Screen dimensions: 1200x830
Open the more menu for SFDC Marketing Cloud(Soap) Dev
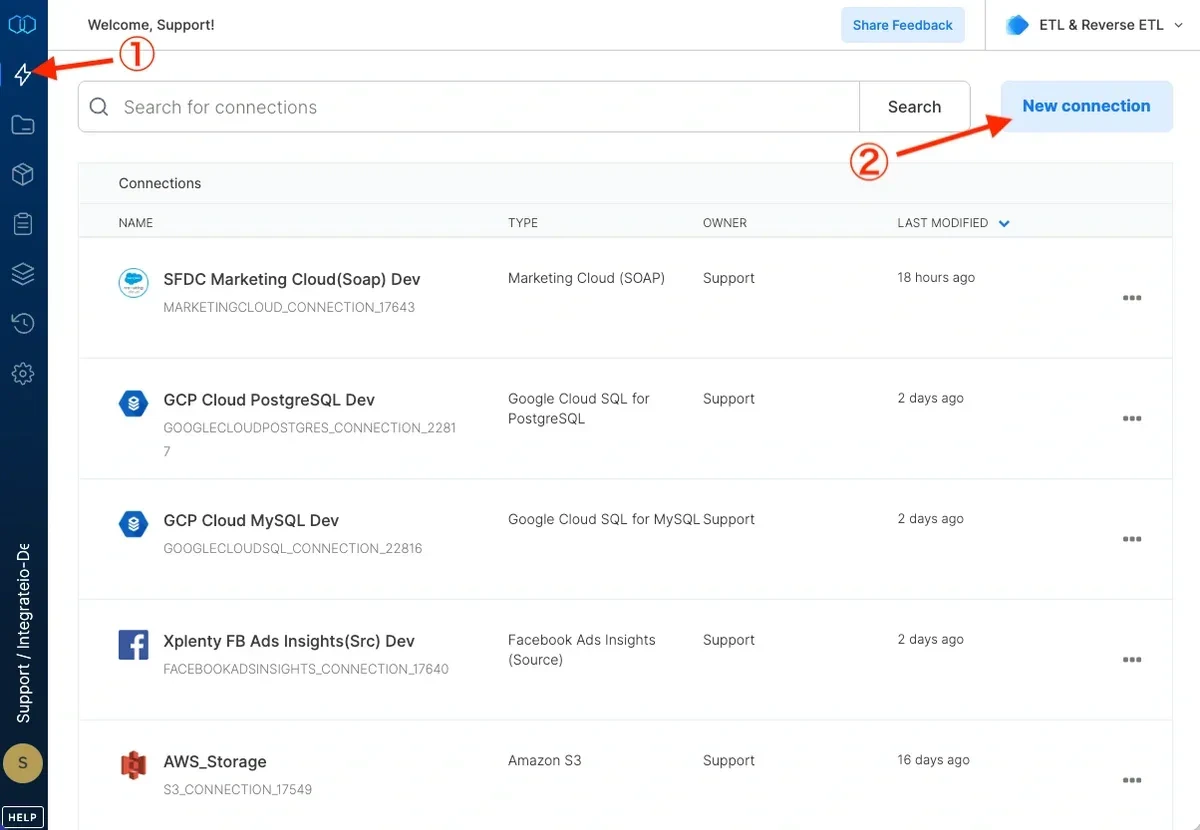point(1132,298)
